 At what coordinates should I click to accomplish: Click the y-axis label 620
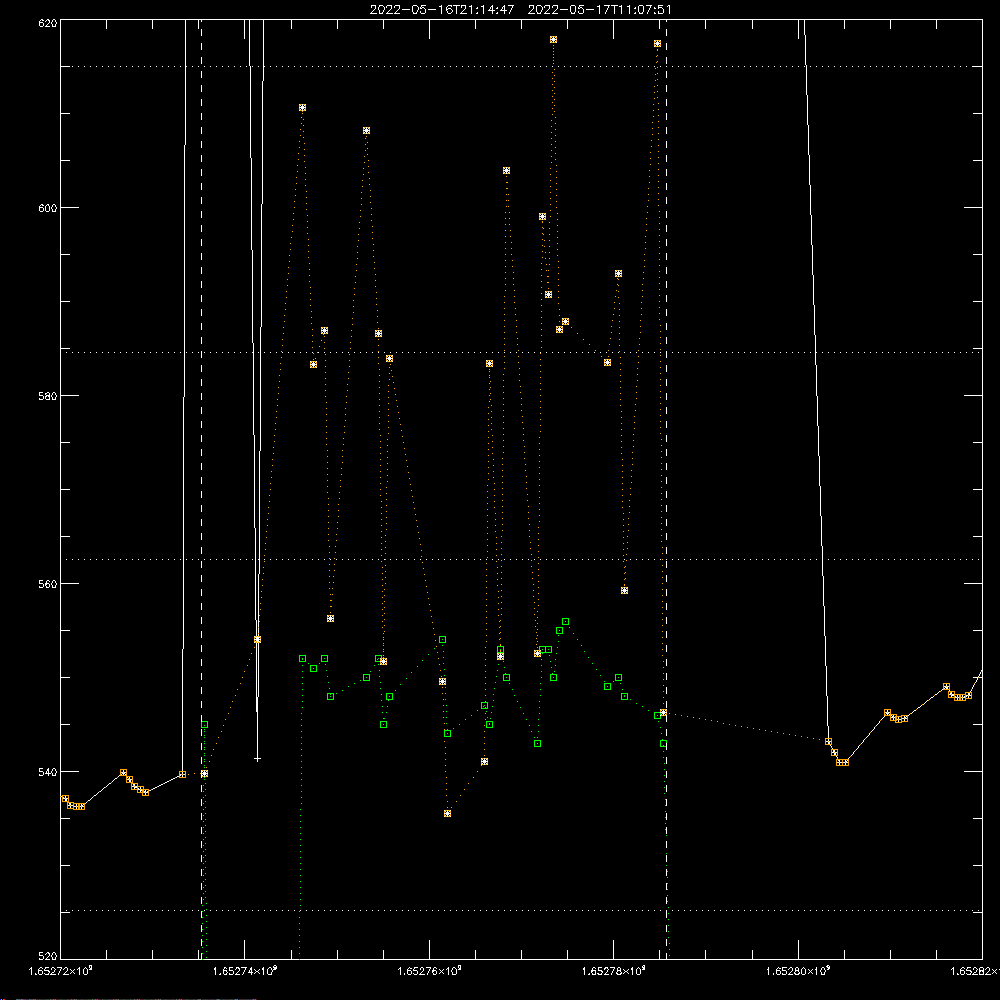coord(48,23)
